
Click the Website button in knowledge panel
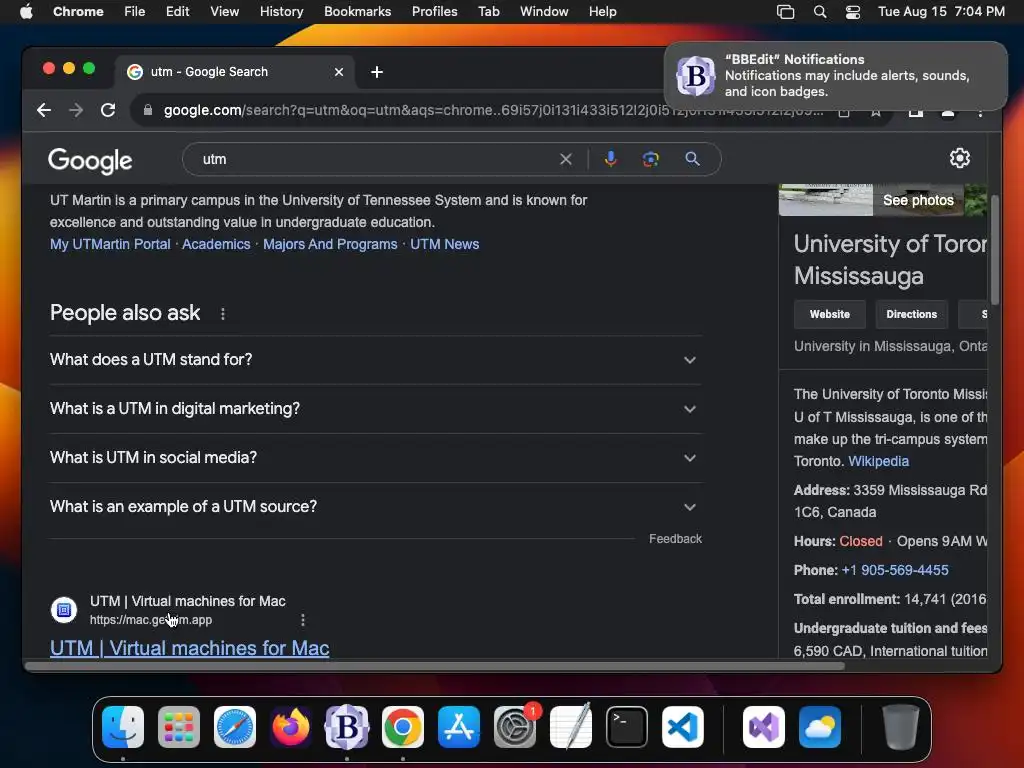(829, 314)
